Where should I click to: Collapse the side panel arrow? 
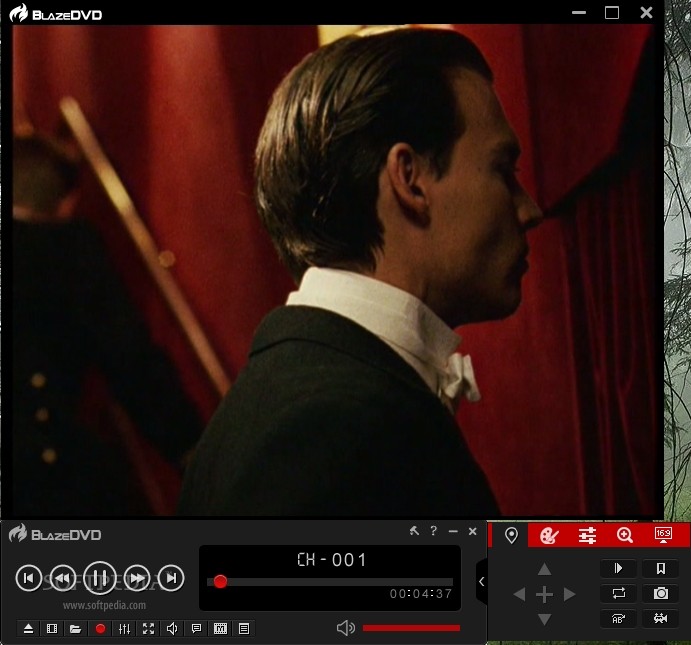click(x=482, y=582)
